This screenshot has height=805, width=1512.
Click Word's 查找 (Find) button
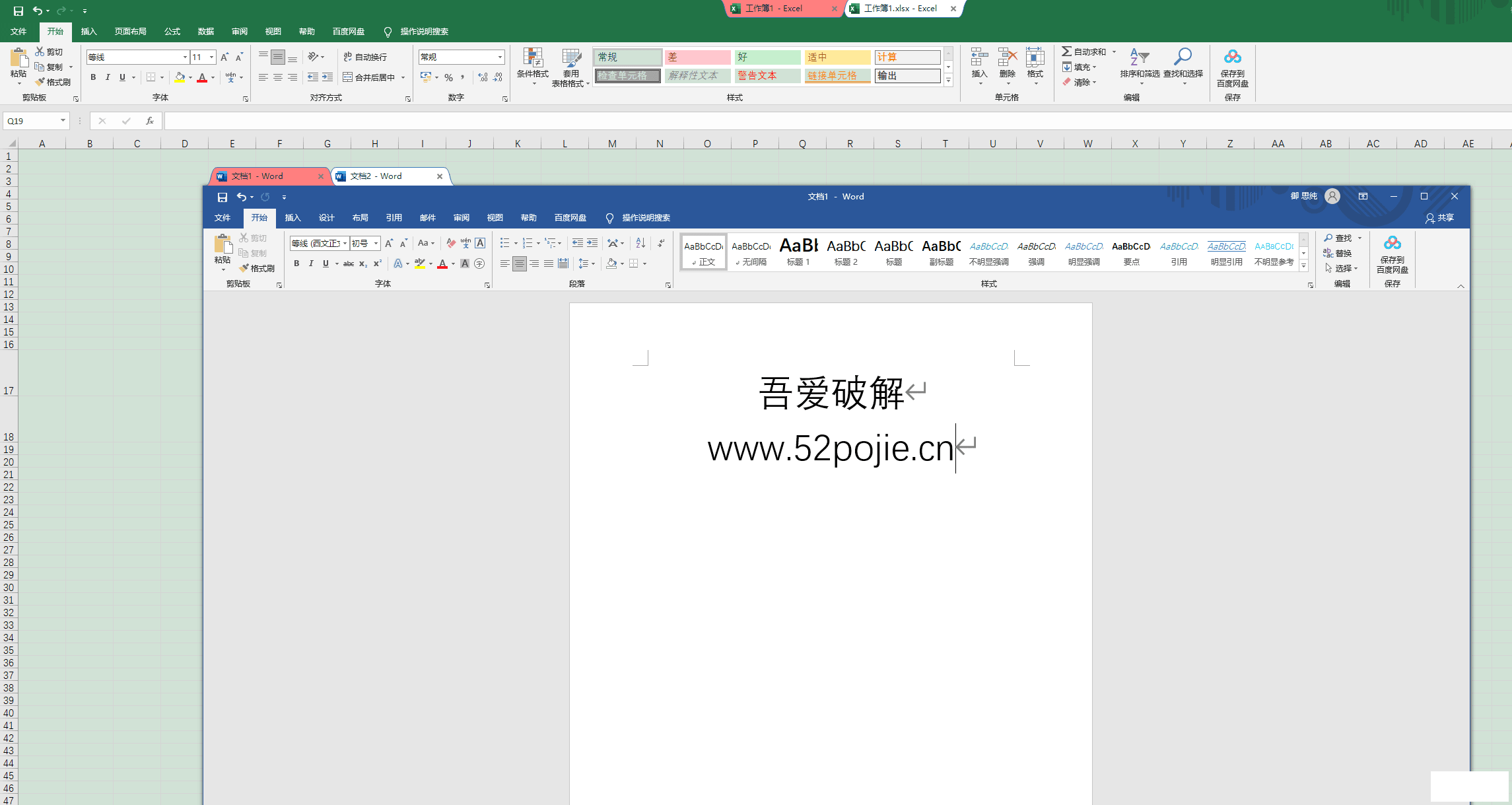coord(1338,238)
